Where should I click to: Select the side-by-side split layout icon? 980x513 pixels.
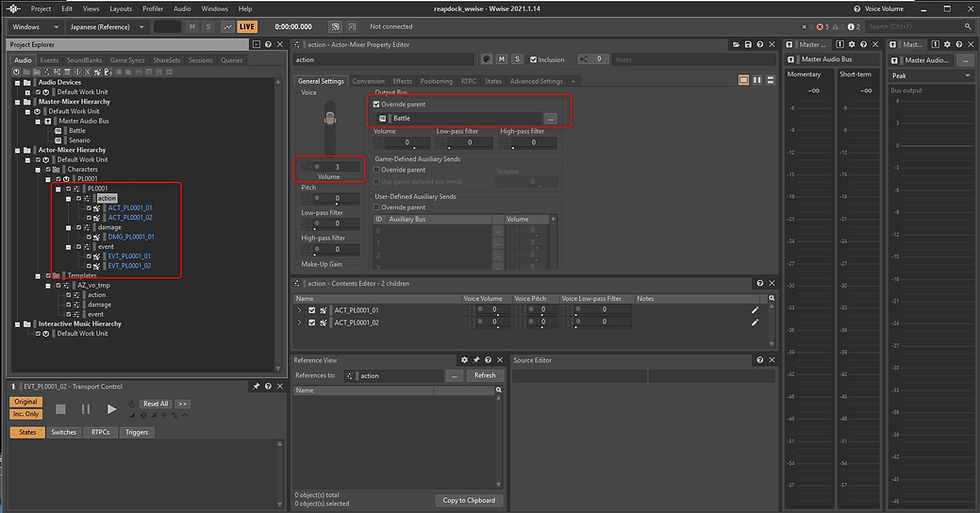[x=758, y=80]
